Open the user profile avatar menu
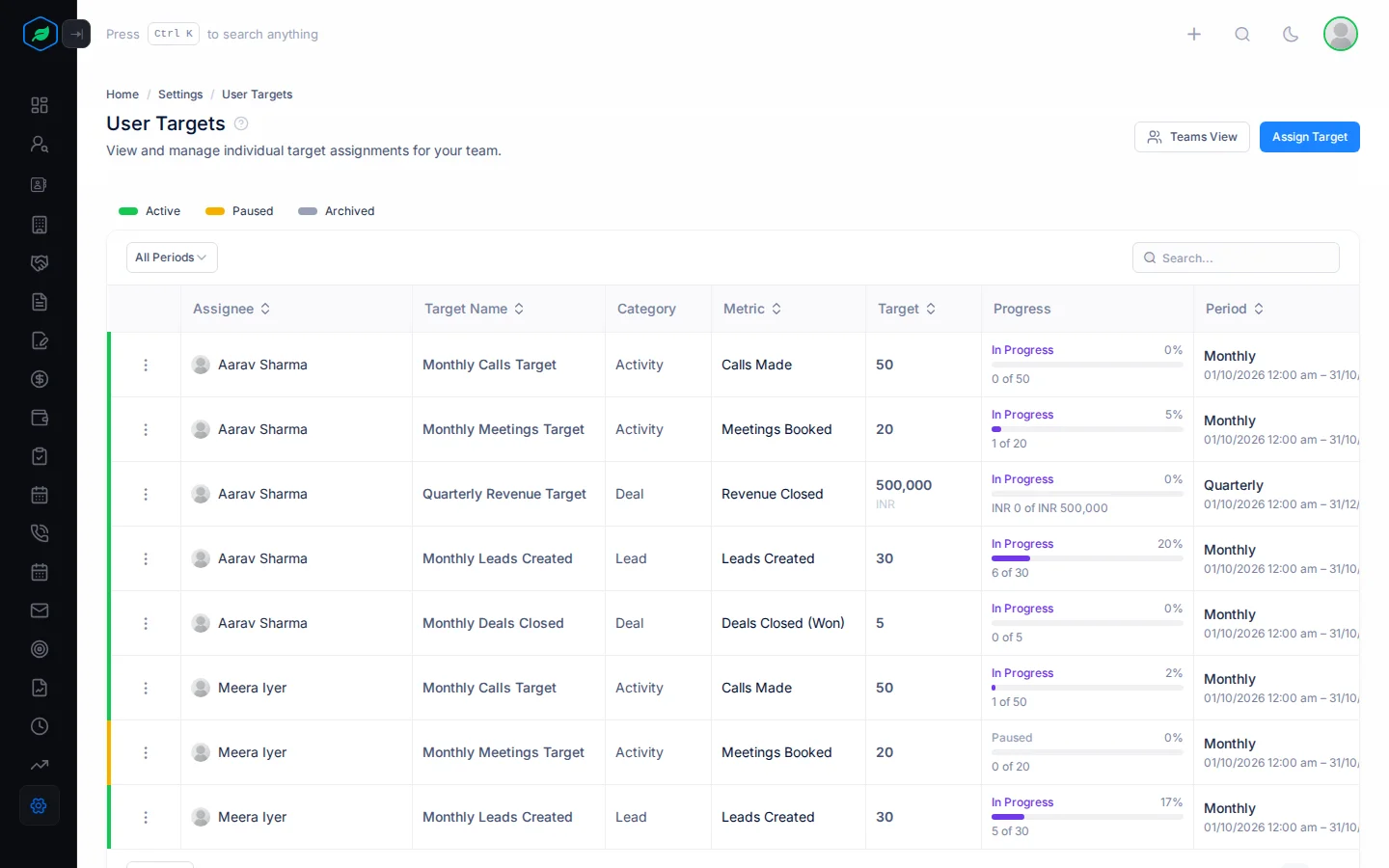Screen dimensions: 1389x868 [1341, 34]
